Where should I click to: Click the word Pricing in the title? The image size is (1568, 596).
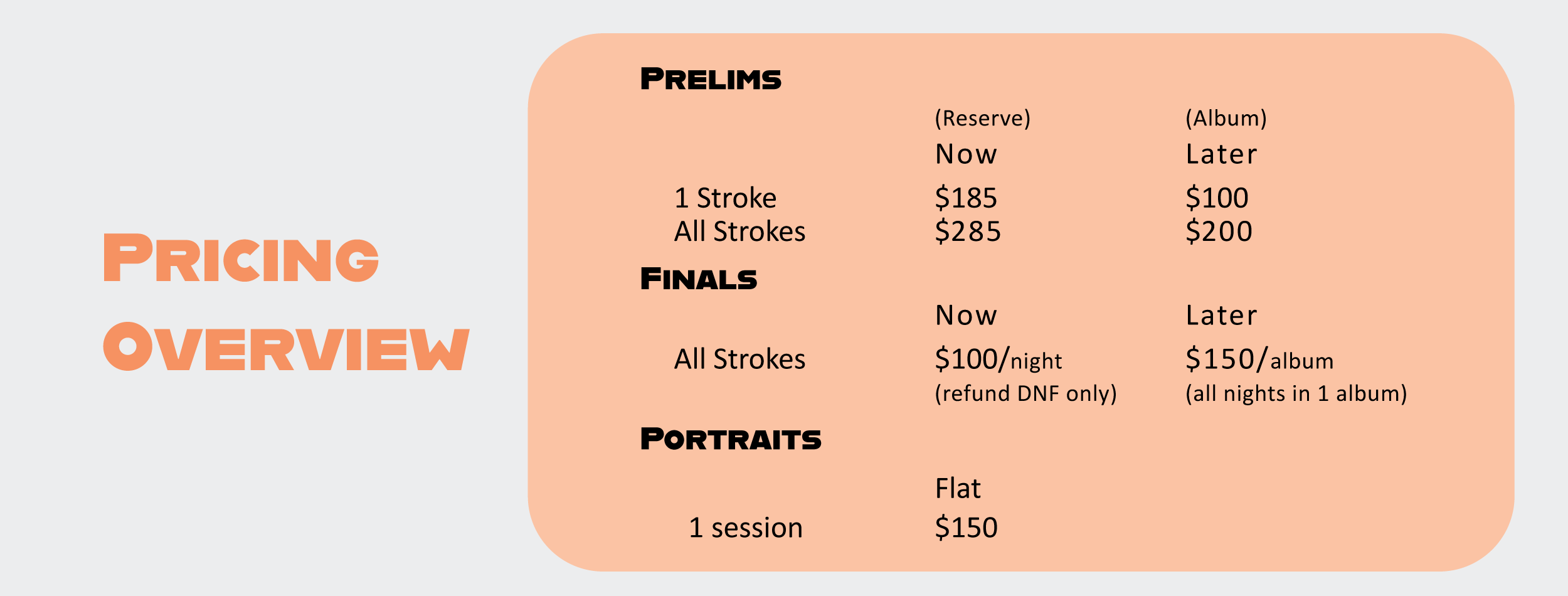(241, 258)
